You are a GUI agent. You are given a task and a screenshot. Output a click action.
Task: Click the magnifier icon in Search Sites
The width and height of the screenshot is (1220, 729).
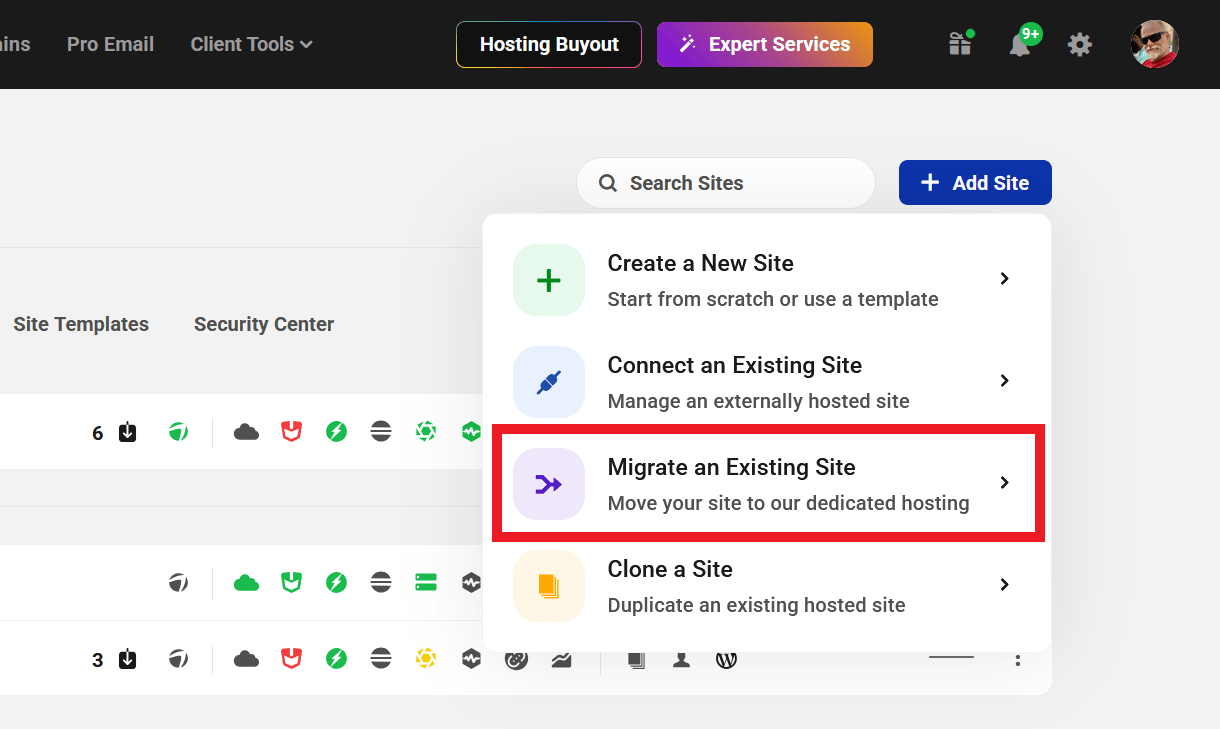pyautogui.click(x=607, y=183)
